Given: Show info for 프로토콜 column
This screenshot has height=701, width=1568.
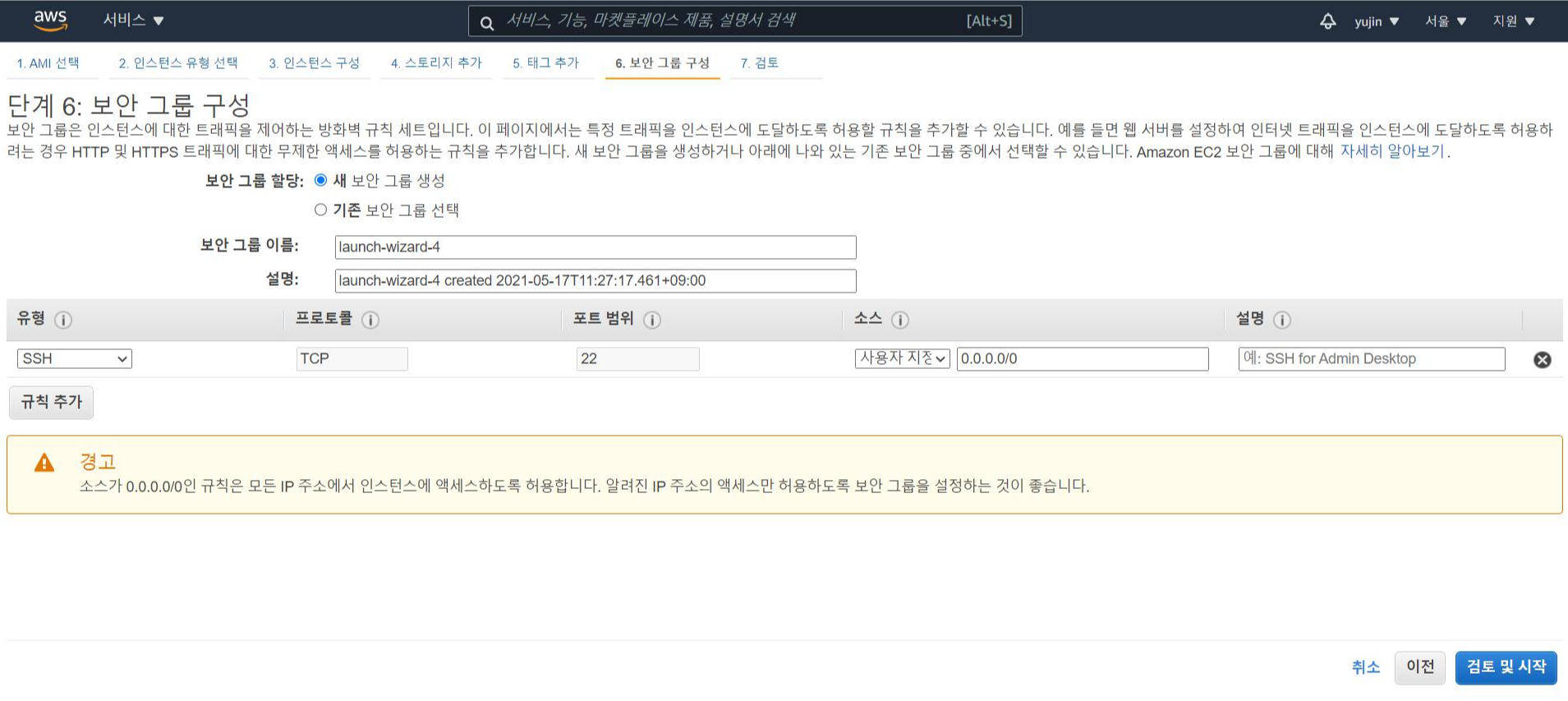Looking at the screenshot, I should (370, 320).
